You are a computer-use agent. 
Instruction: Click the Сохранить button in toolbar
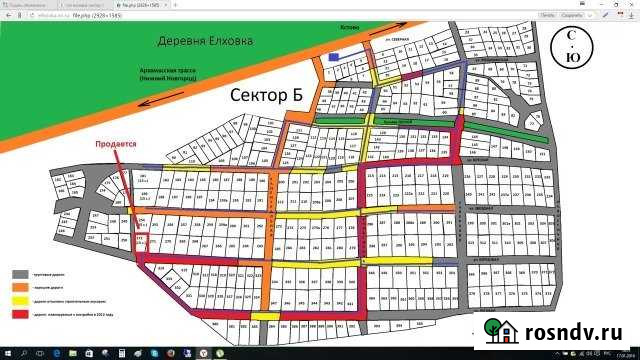[x=571, y=16]
